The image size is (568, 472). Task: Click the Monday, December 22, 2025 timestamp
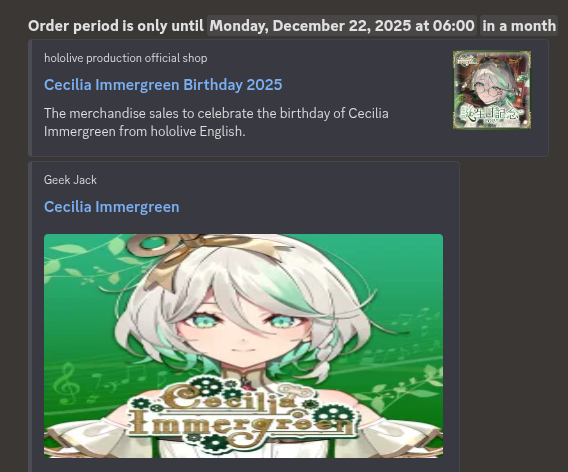[342, 26]
